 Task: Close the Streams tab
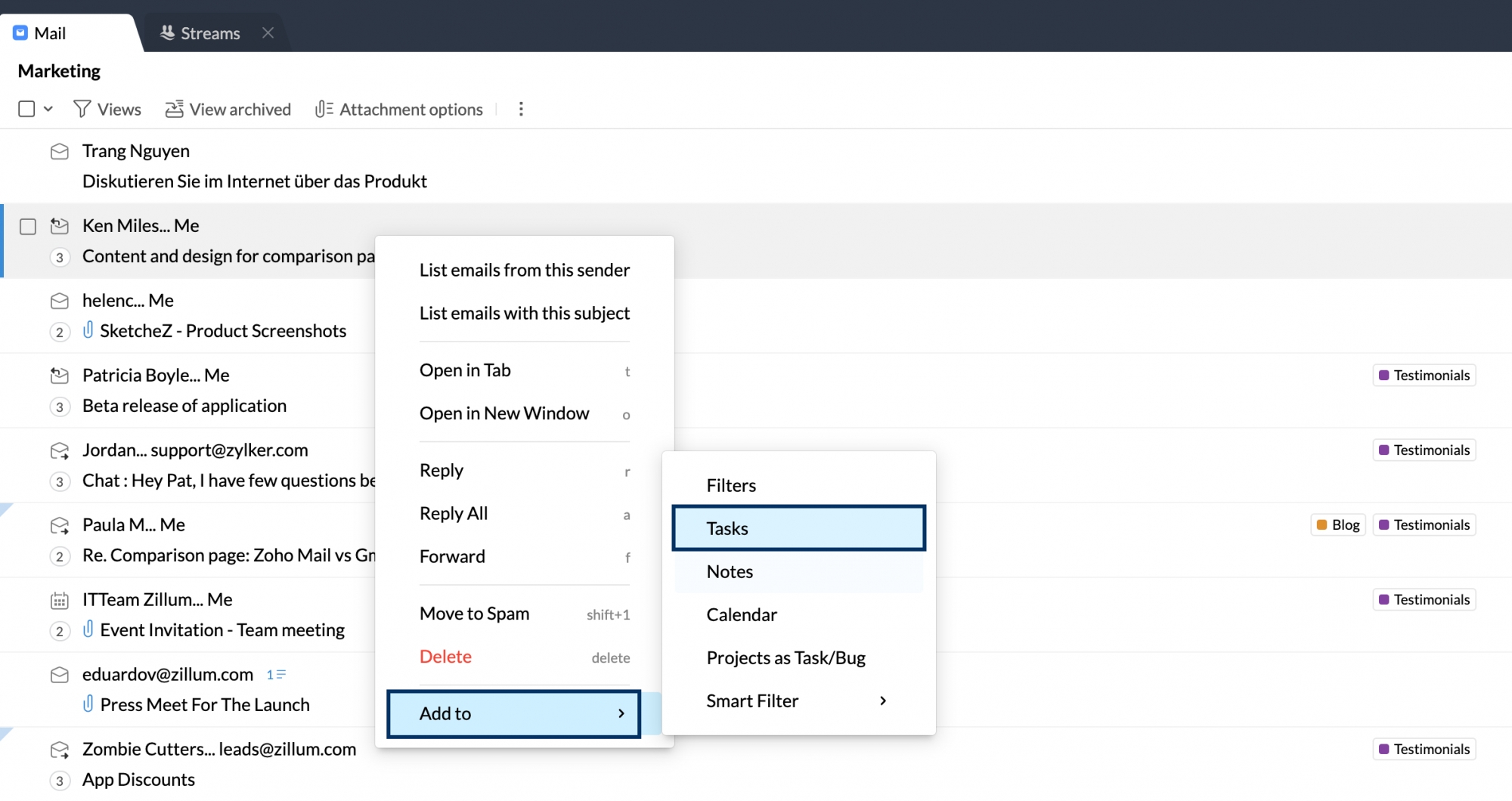tap(268, 32)
